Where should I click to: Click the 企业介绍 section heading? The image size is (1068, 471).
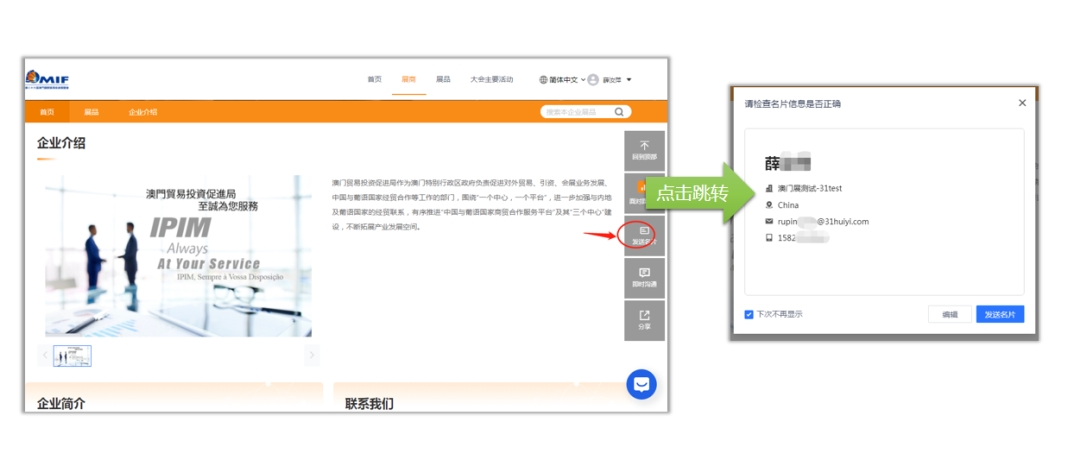(x=61, y=143)
